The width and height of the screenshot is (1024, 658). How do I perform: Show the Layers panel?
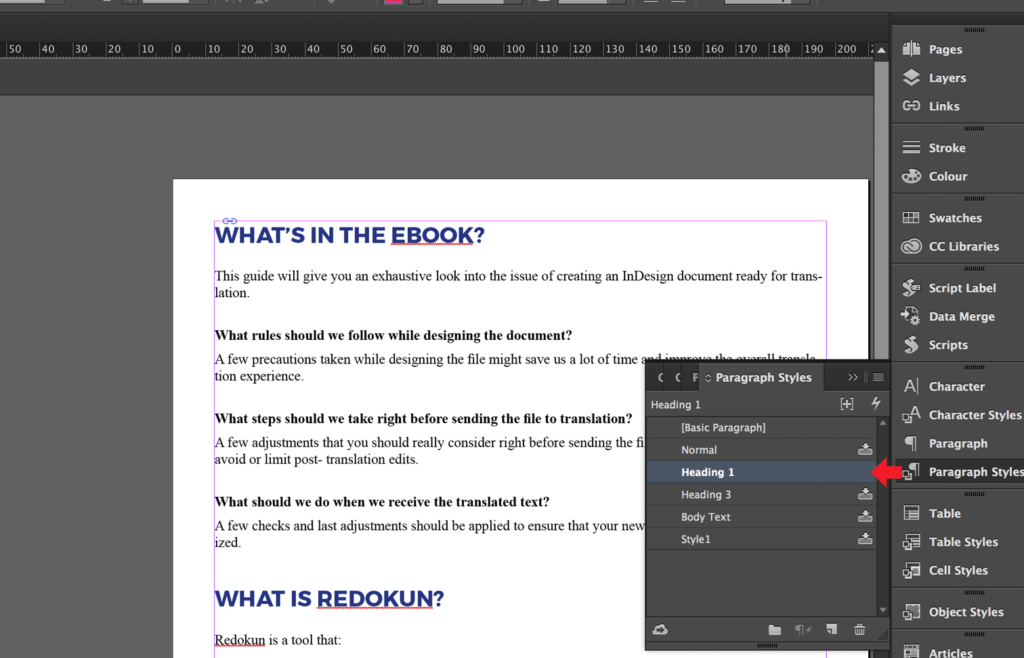[x=946, y=77]
